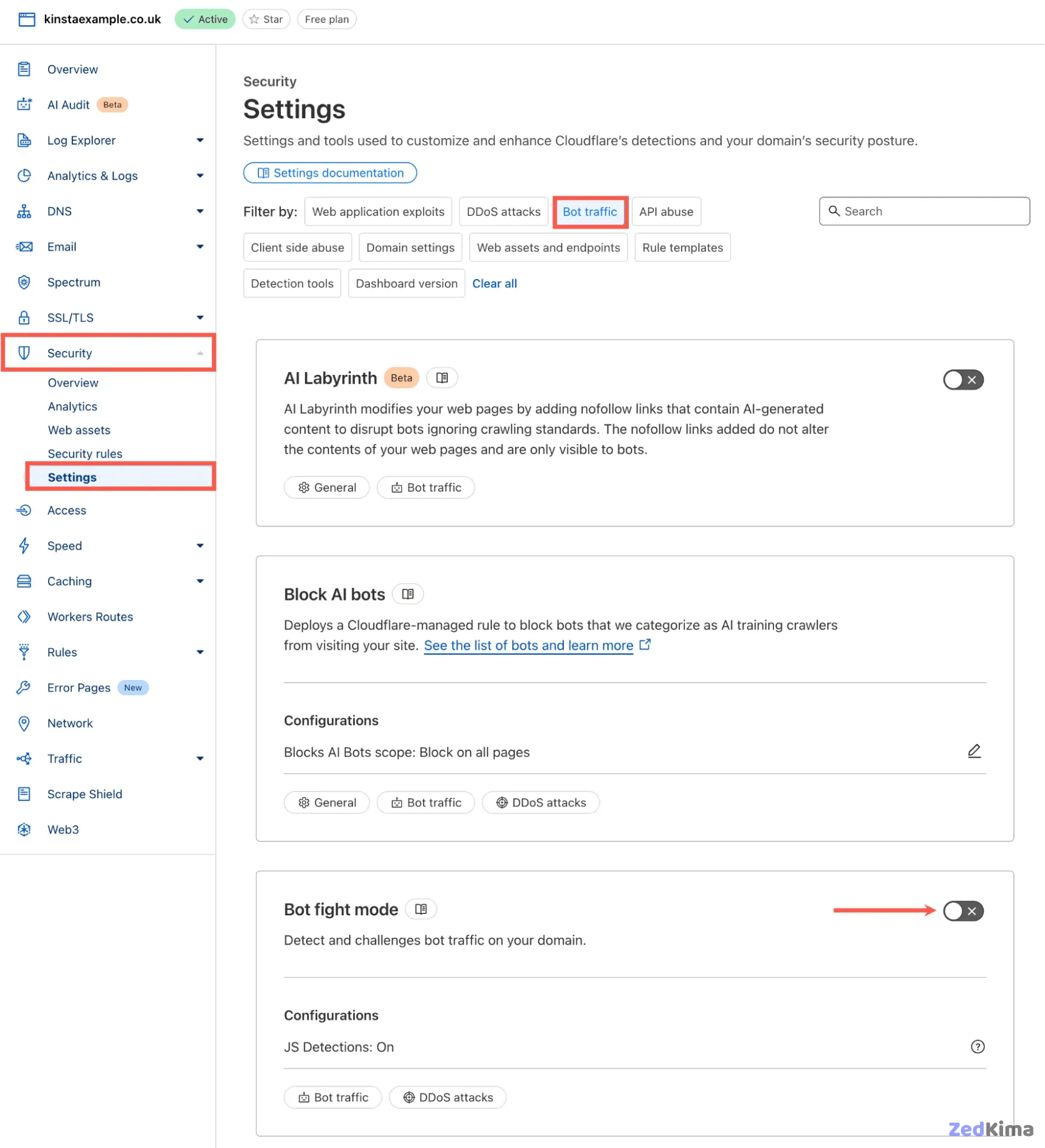Enable the AI Labyrinth toggle

[x=963, y=380]
